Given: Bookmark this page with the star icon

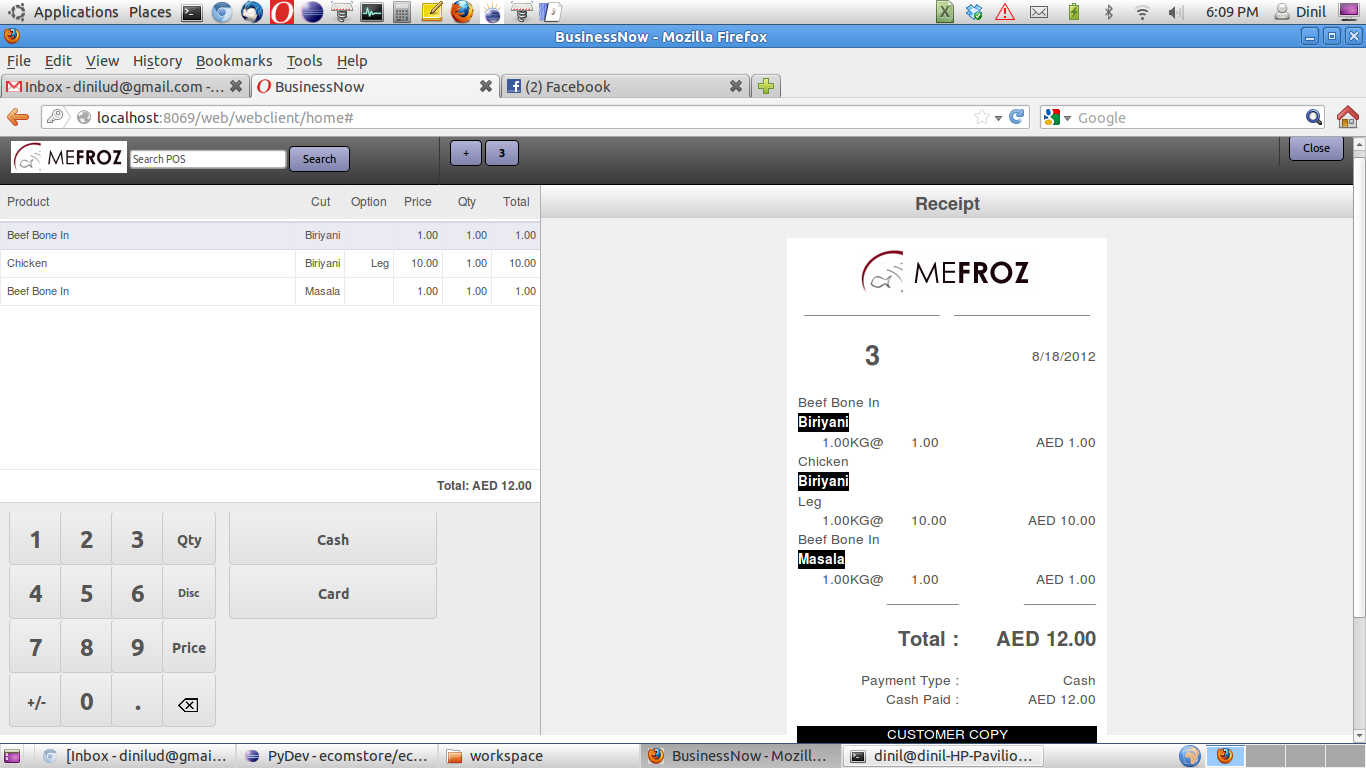Looking at the screenshot, I should [982, 117].
